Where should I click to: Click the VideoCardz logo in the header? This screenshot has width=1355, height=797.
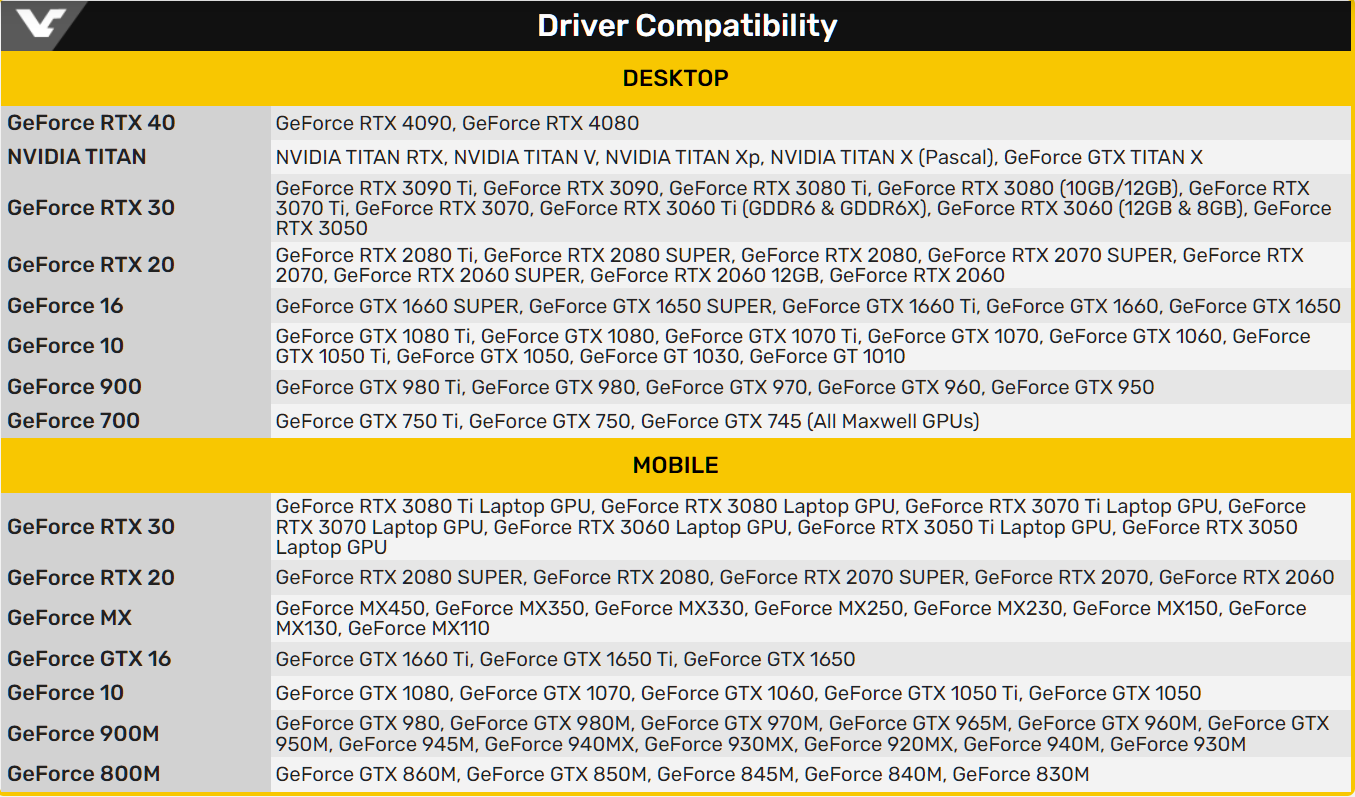42,25
